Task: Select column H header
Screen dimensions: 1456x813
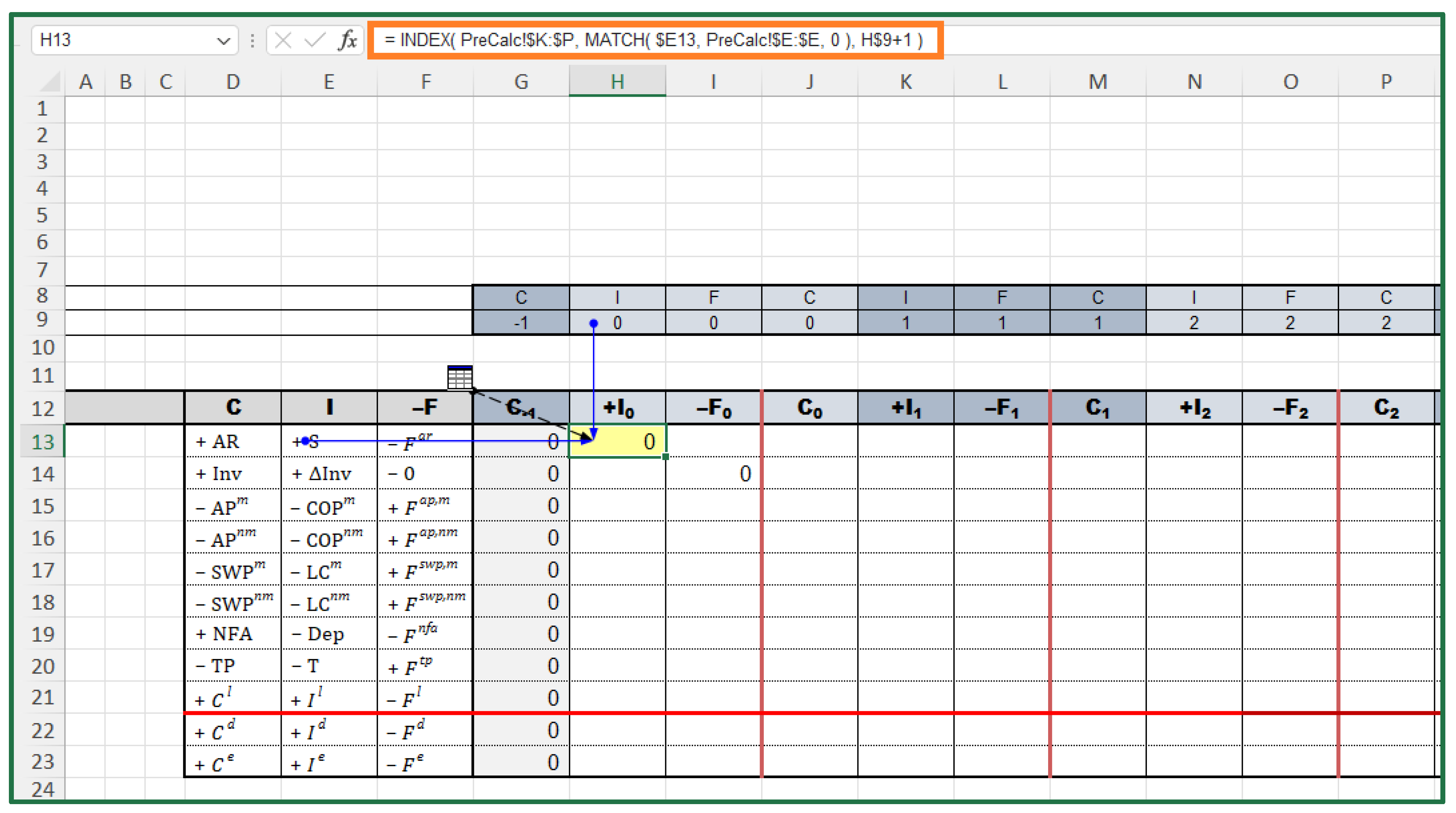Action: point(617,82)
